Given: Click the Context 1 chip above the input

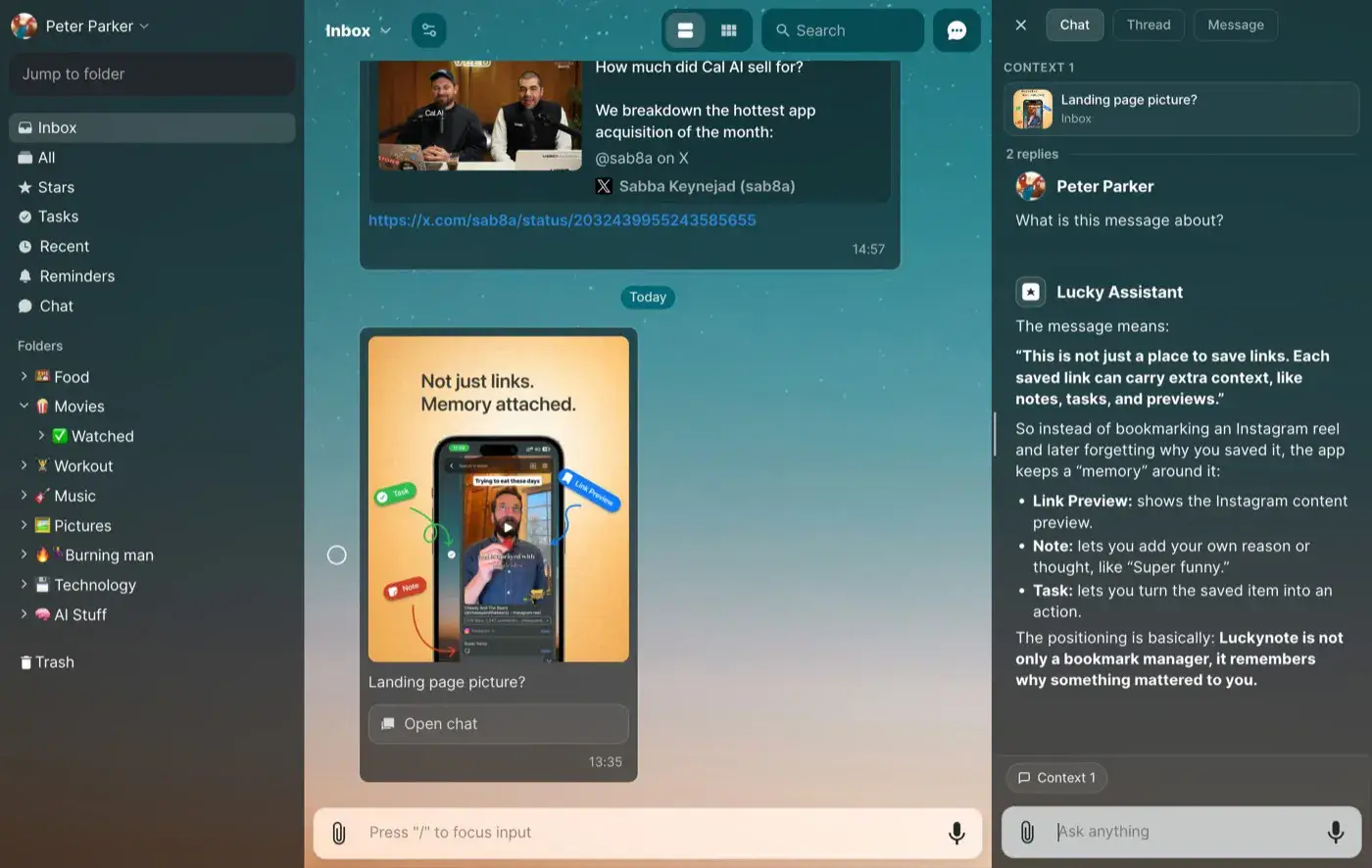Looking at the screenshot, I should [x=1056, y=778].
